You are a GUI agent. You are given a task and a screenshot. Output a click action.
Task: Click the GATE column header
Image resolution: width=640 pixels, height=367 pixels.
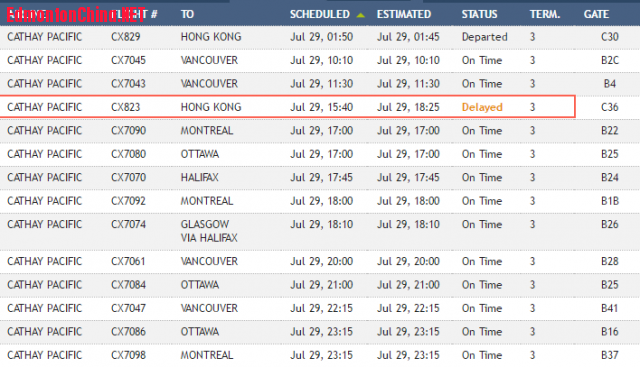596,14
